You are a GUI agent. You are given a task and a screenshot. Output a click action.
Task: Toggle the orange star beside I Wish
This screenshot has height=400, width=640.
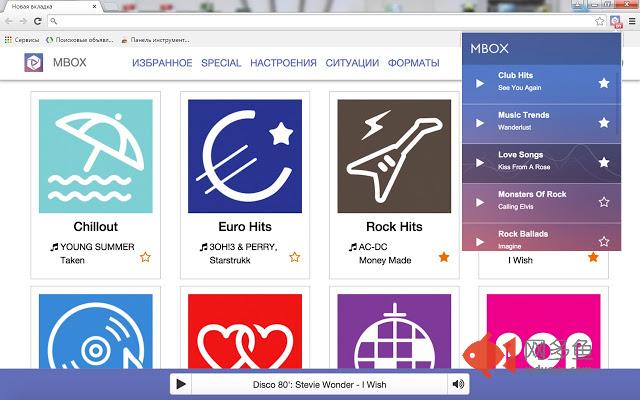pos(593,257)
